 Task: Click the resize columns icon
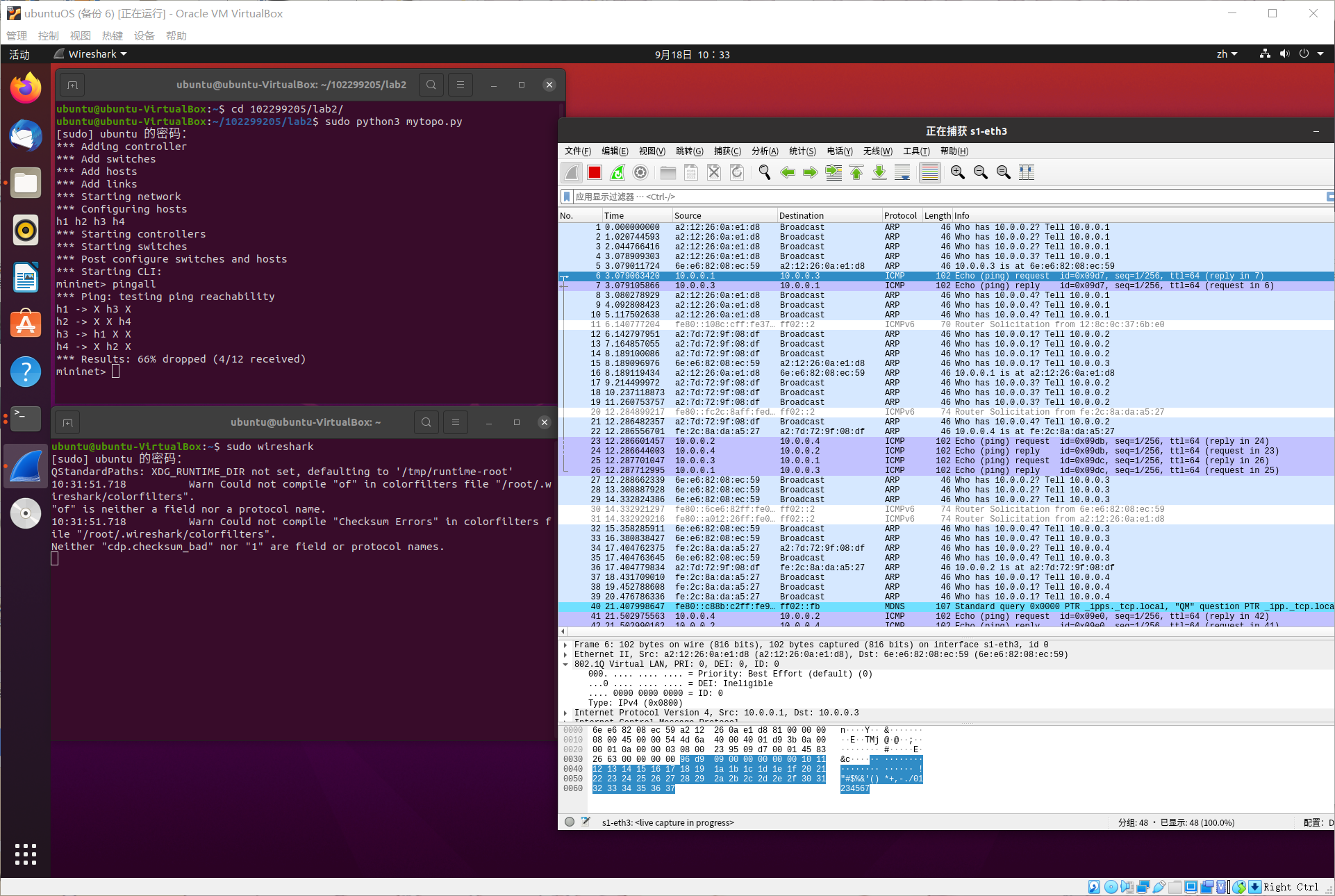point(1027,172)
